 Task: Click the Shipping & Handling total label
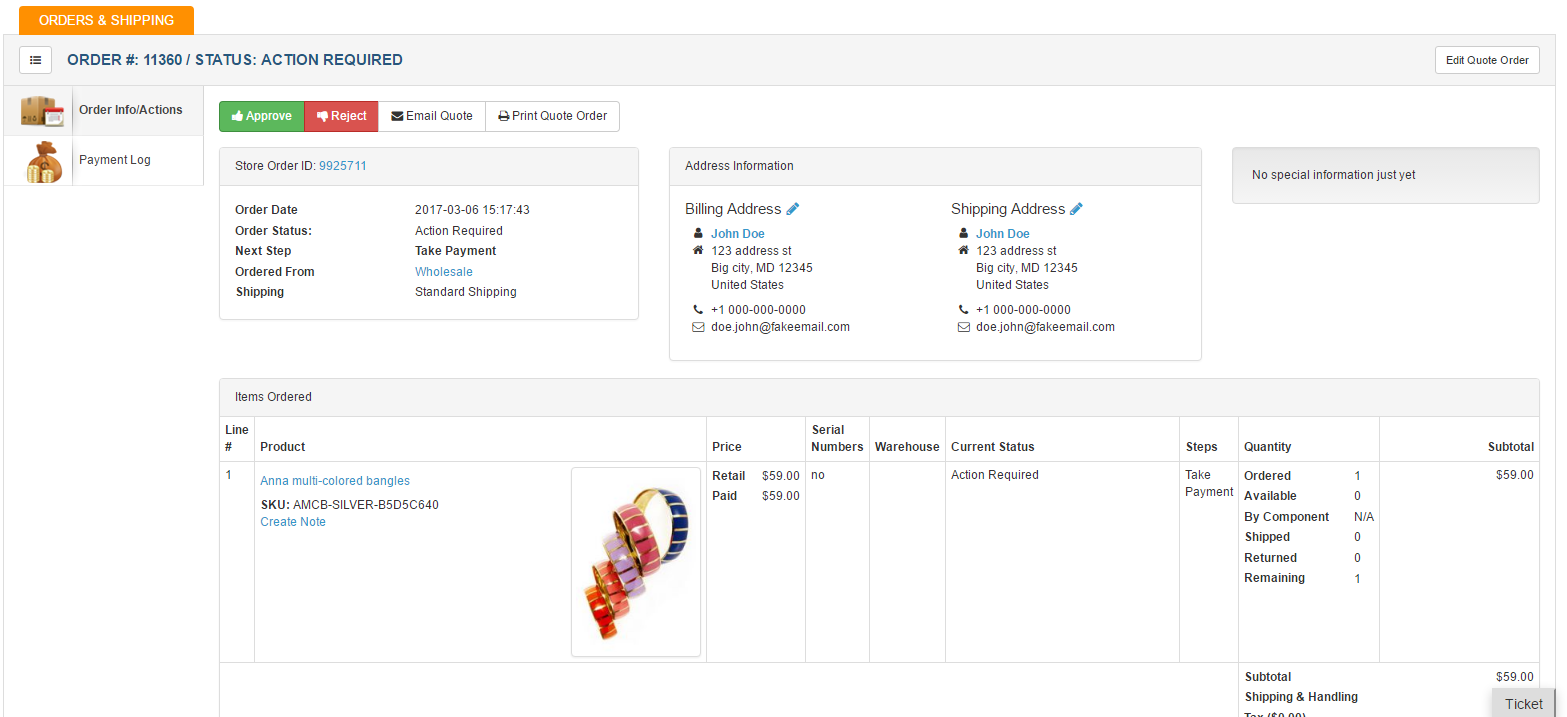coord(1301,697)
